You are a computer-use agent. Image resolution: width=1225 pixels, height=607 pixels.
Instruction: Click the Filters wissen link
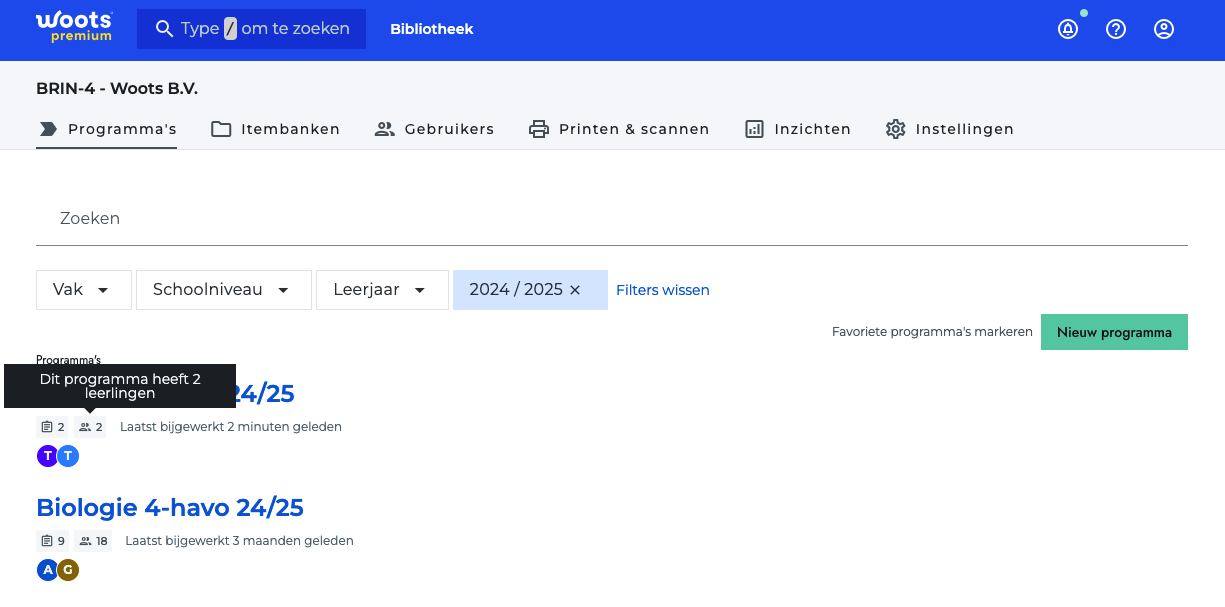coord(662,290)
